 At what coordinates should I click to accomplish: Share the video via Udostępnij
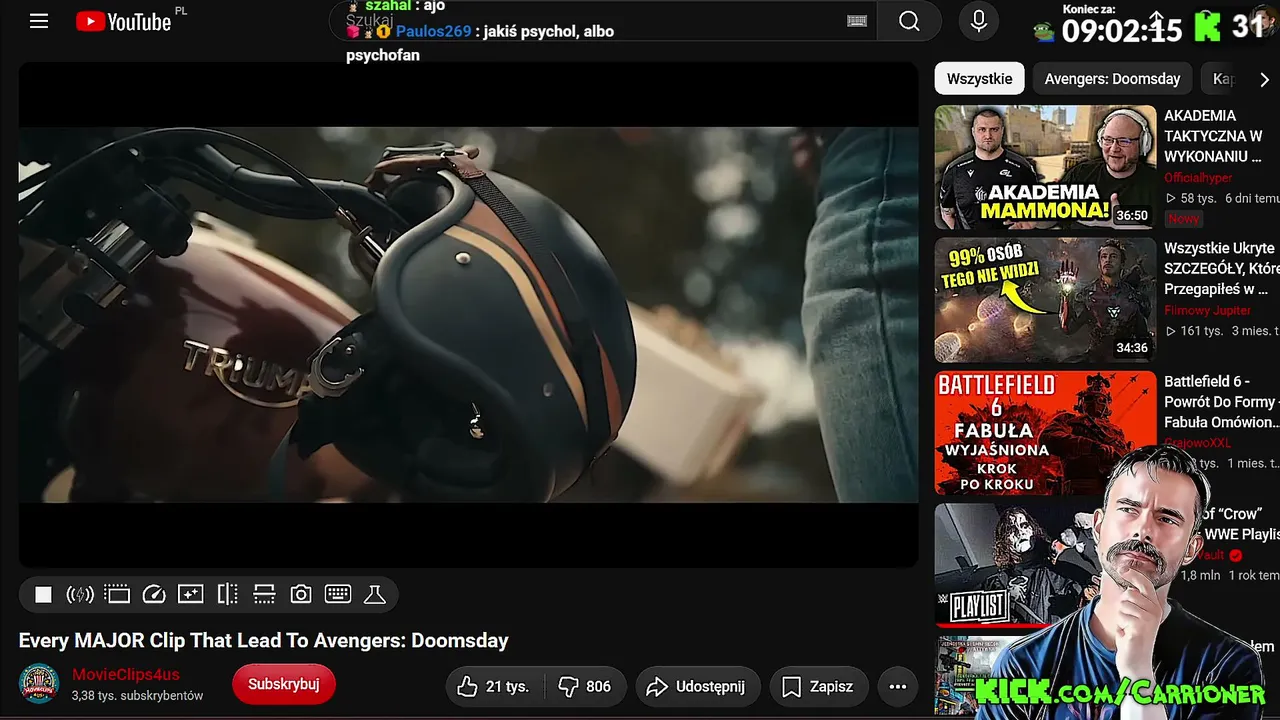(697, 686)
